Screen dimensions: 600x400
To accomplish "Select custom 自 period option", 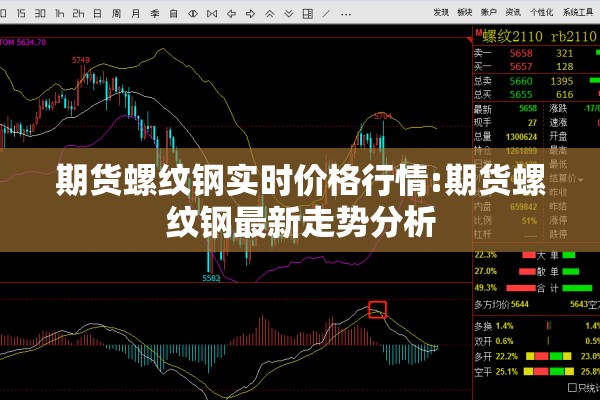I will click(174, 14).
